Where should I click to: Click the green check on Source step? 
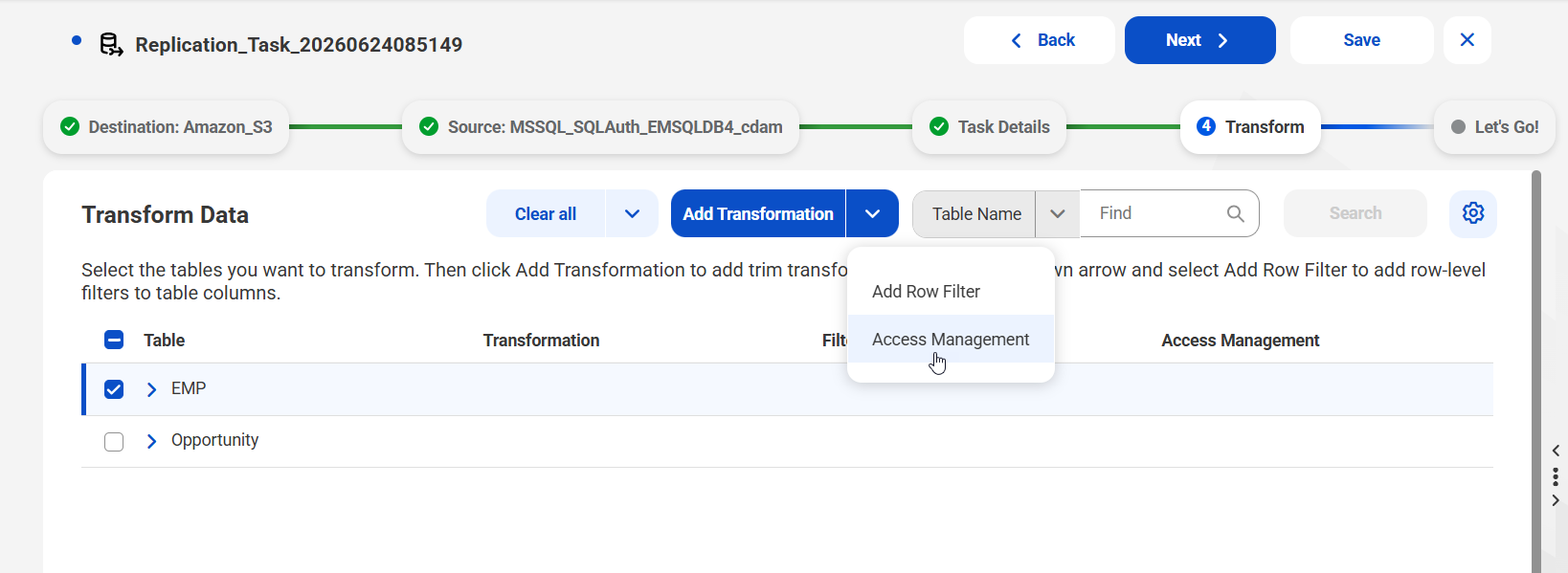tap(429, 127)
